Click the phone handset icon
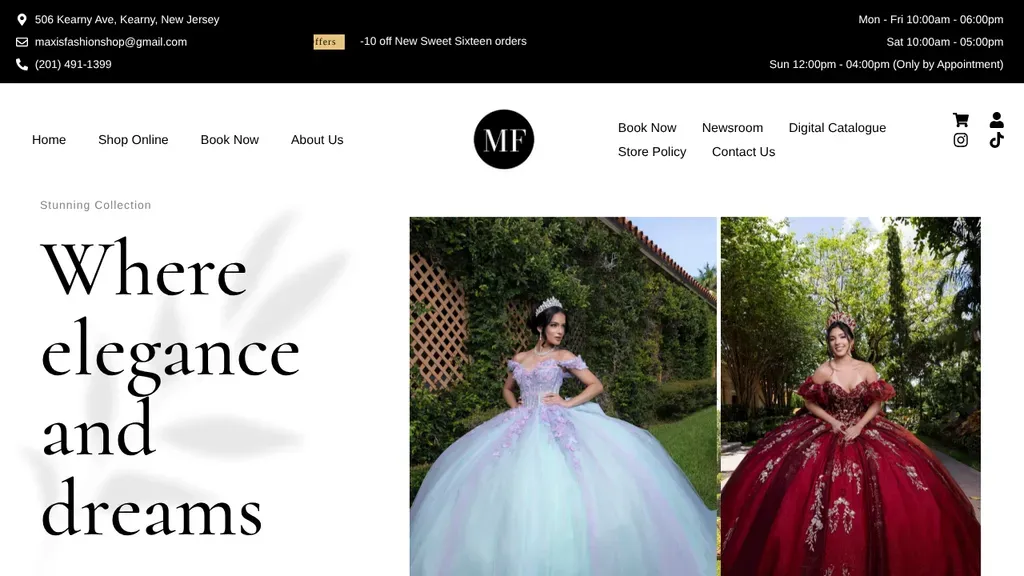 pos(22,64)
